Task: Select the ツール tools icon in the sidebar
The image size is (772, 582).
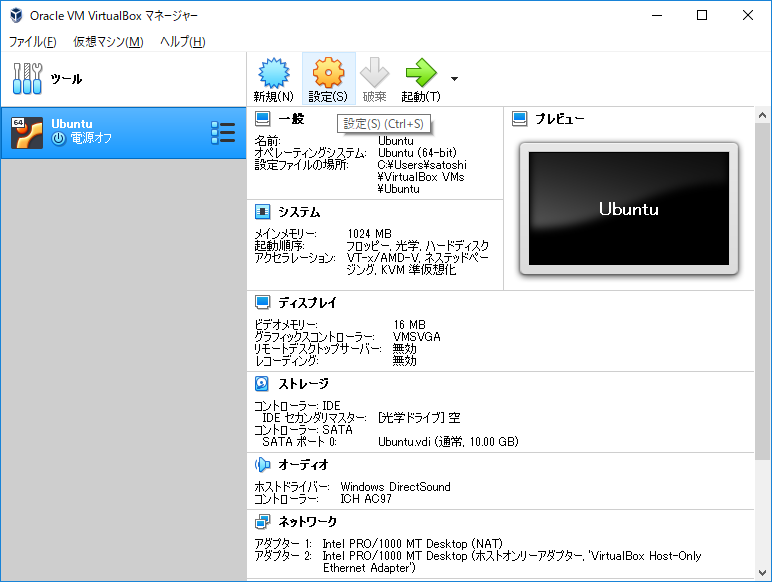Action: (x=27, y=78)
